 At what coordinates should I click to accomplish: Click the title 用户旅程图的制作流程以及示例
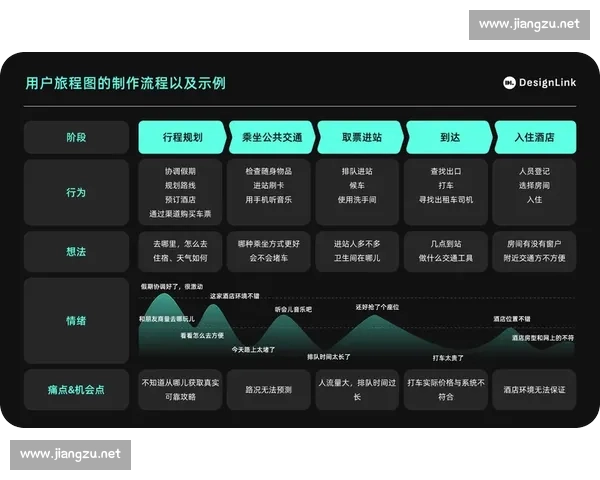click(x=126, y=83)
